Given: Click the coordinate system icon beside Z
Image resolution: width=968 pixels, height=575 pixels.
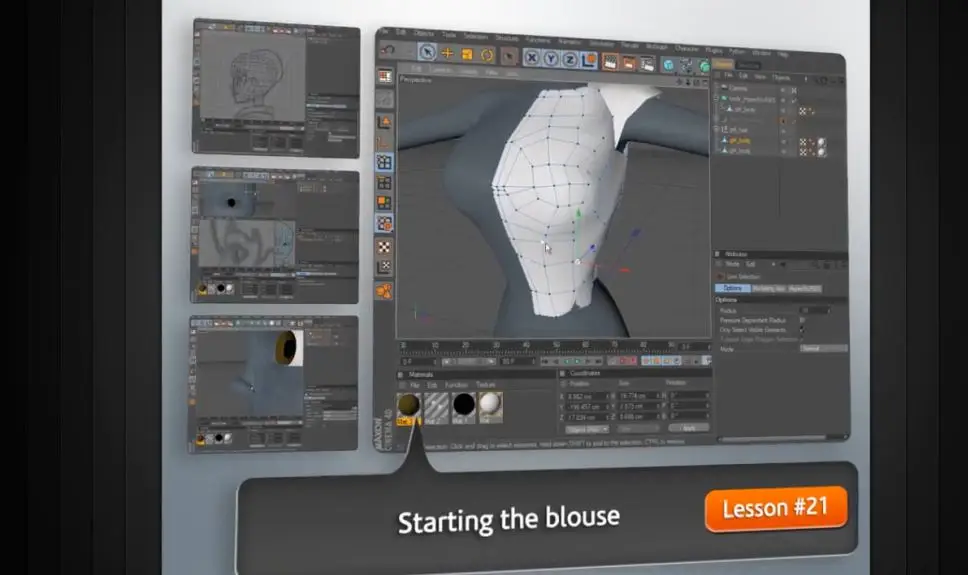Looking at the screenshot, I should pos(588,61).
